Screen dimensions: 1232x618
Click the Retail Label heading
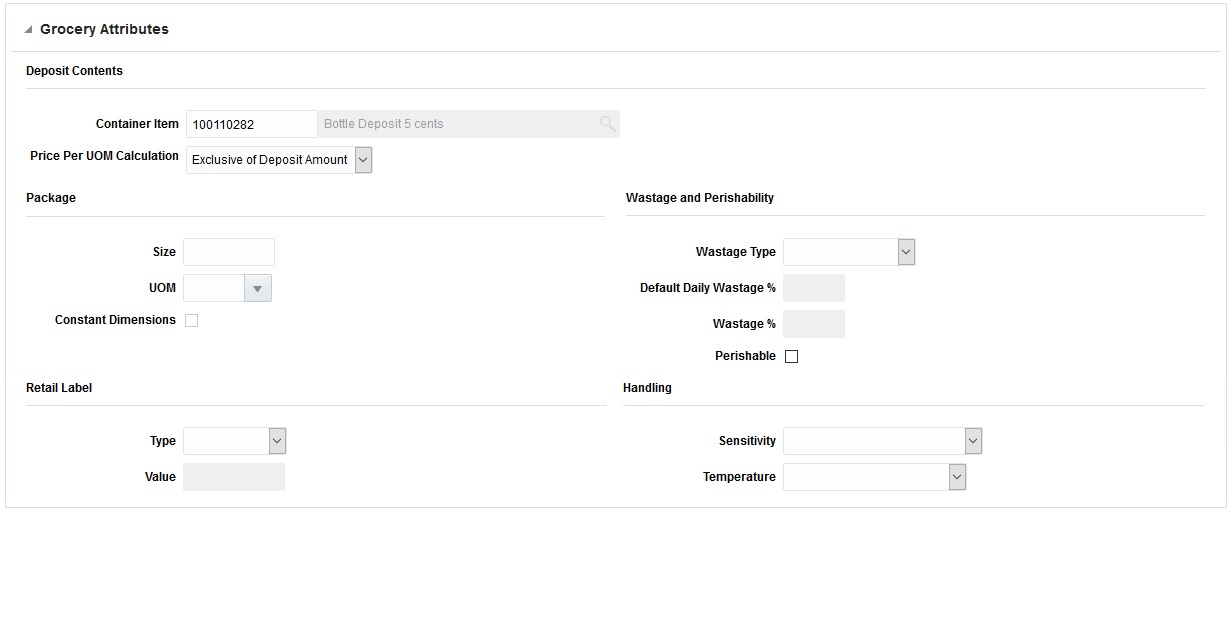59,388
